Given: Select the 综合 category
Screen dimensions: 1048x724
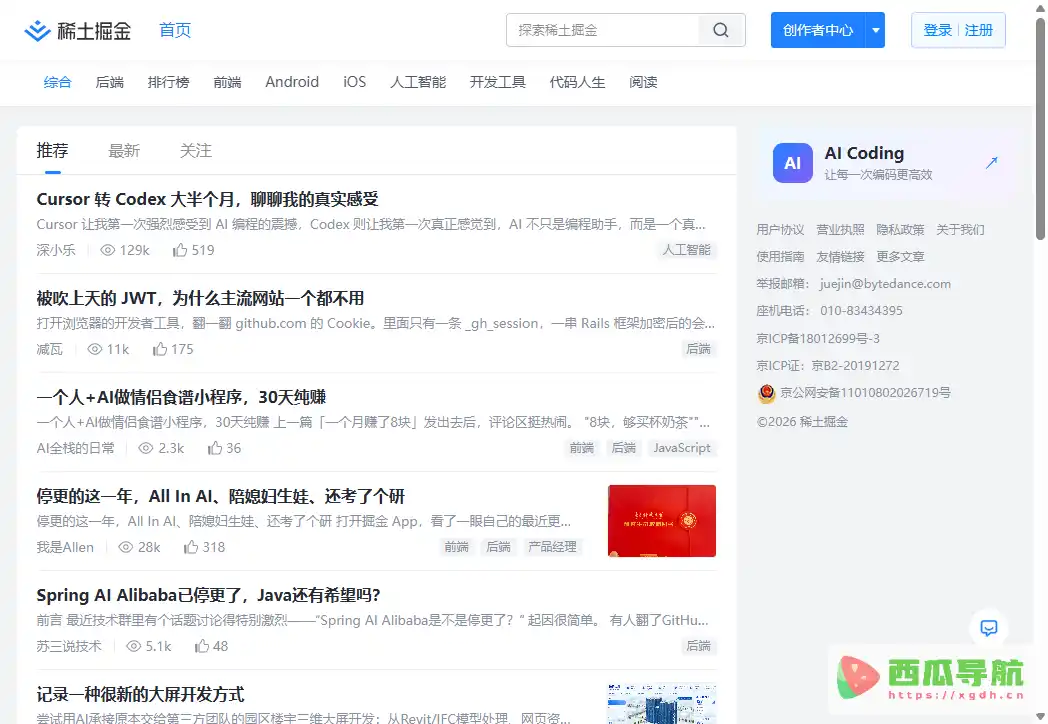Looking at the screenshot, I should 57,82.
